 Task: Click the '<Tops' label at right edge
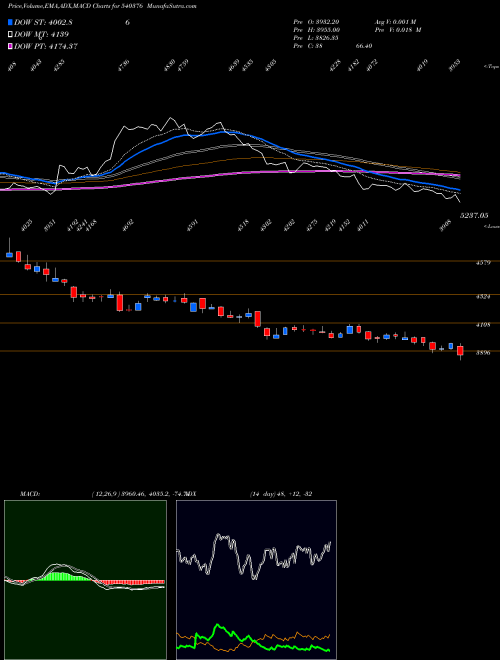pos(491,67)
